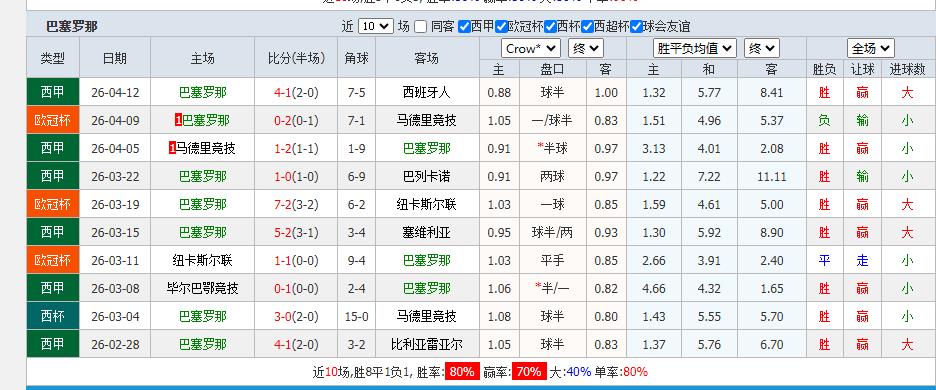This screenshot has width=936, height=390.
Task: Select the 11.11 away odds cell
Action: [x=771, y=177]
